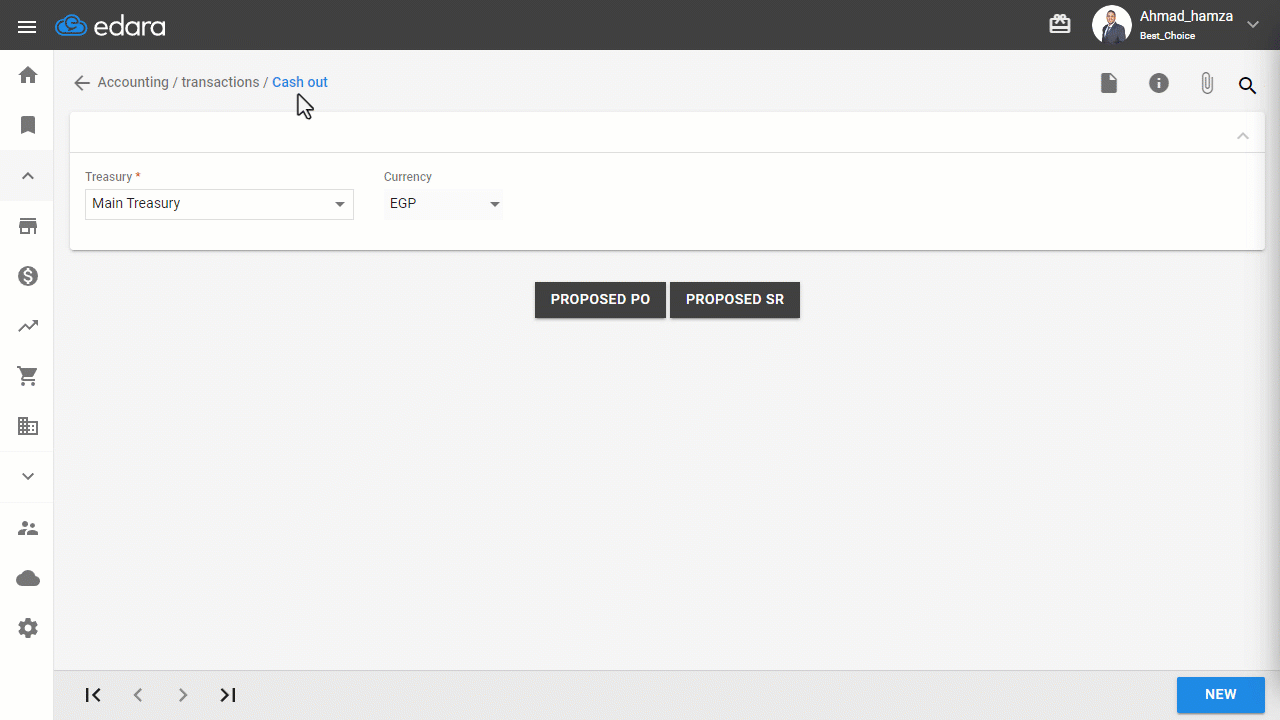This screenshot has width=1280, height=720.
Task: Jump to the first record
Action: [x=93, y=695]
